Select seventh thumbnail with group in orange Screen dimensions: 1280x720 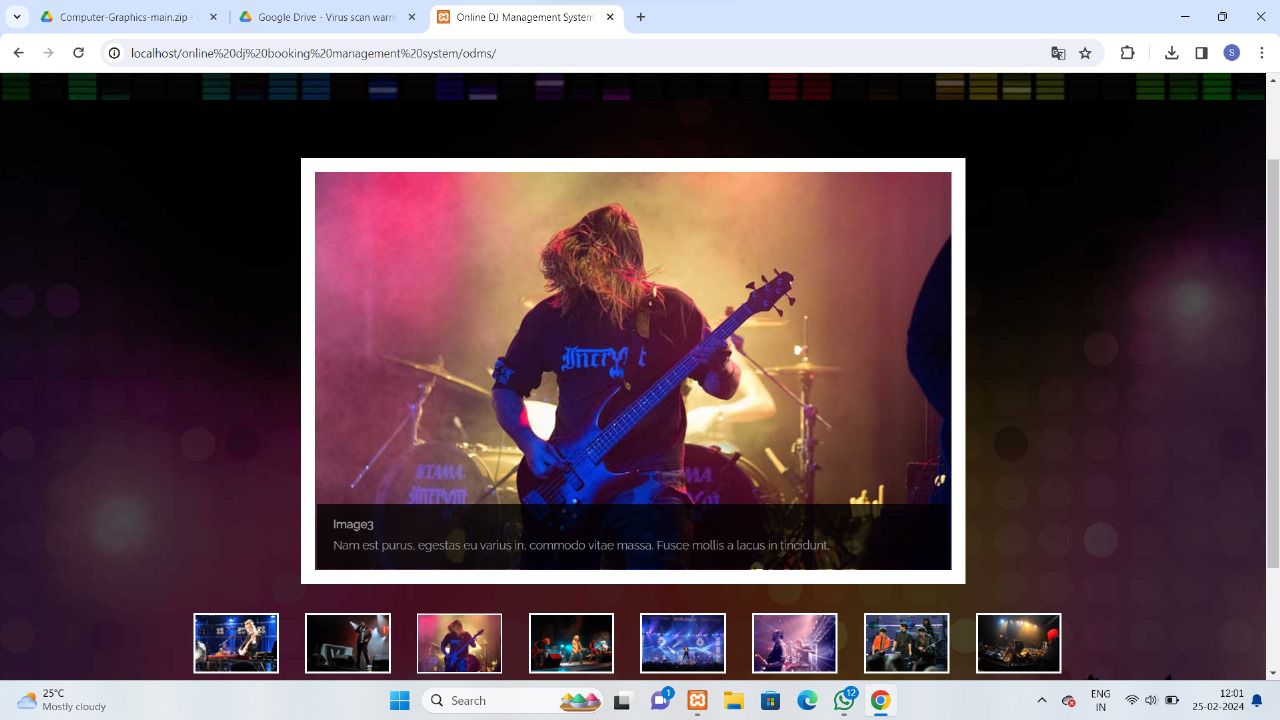point(906,643)
